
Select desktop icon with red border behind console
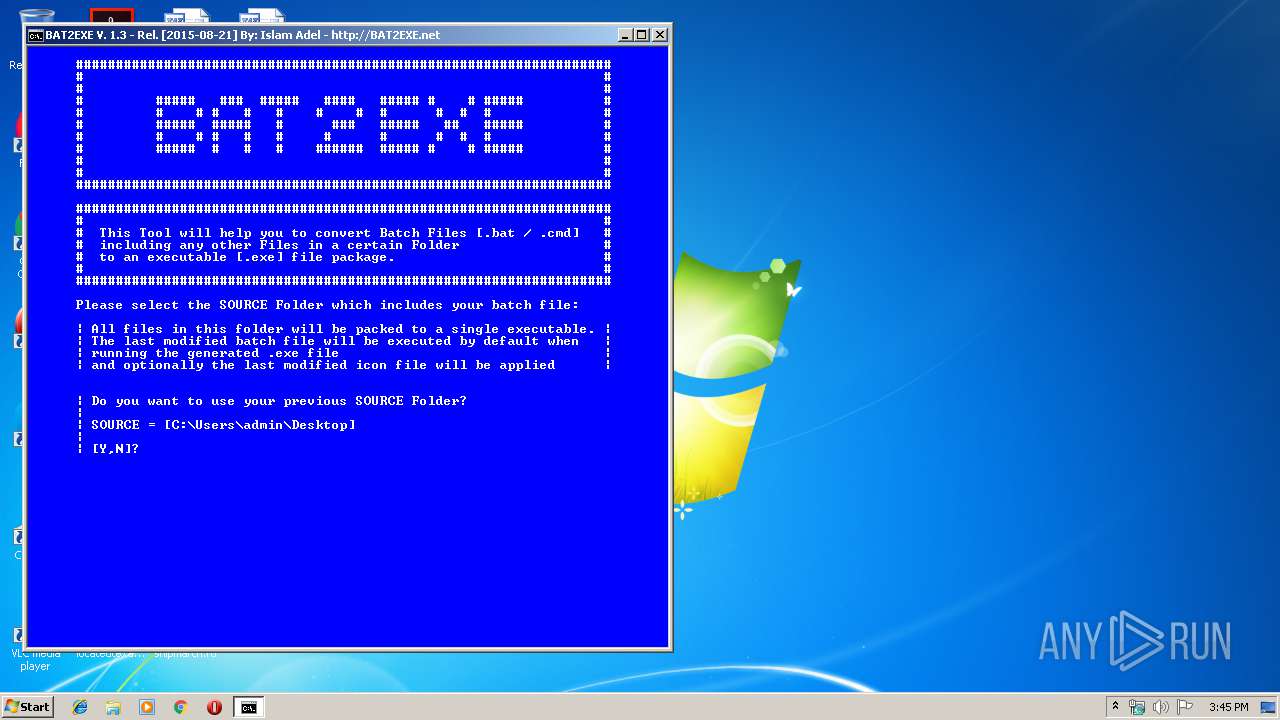(111, 17)
